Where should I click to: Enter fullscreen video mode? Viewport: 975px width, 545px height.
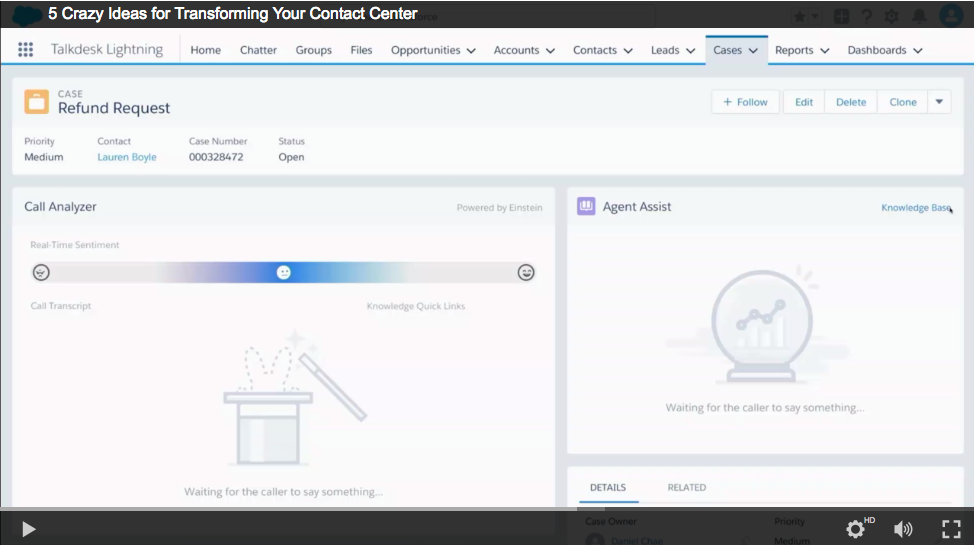pyautogui.click(x=951, y=529)
